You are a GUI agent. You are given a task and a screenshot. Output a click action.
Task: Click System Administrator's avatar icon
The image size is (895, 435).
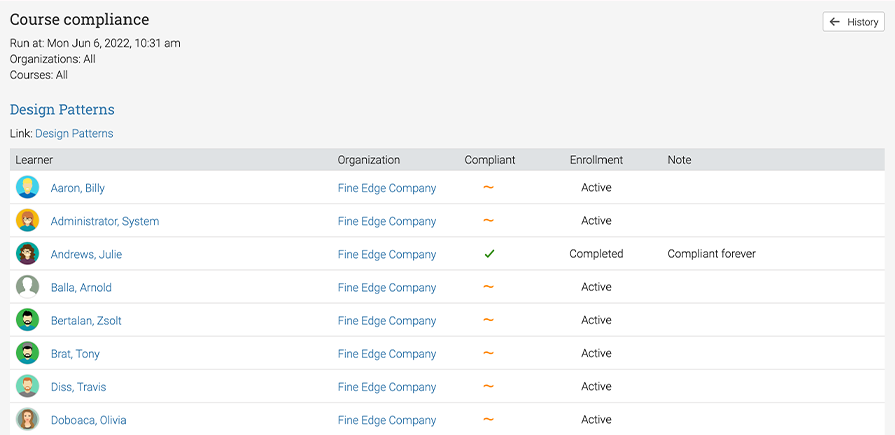27,220
